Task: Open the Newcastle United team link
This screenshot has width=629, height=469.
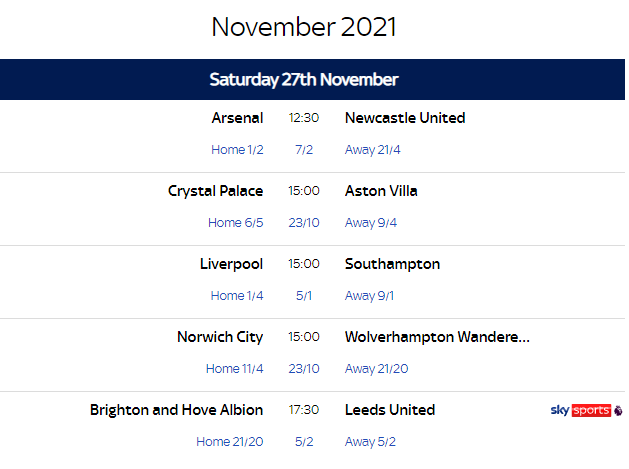Action: tap(405, 118)
